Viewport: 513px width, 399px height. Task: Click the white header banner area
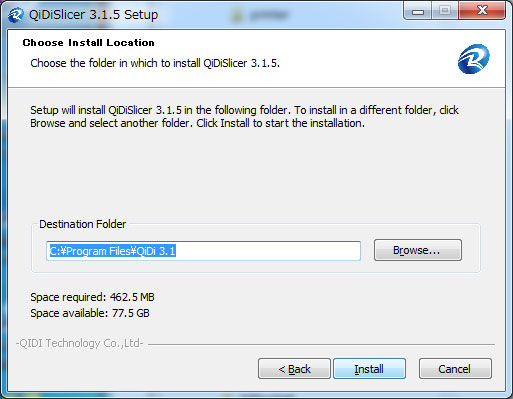tap(256, 59)
